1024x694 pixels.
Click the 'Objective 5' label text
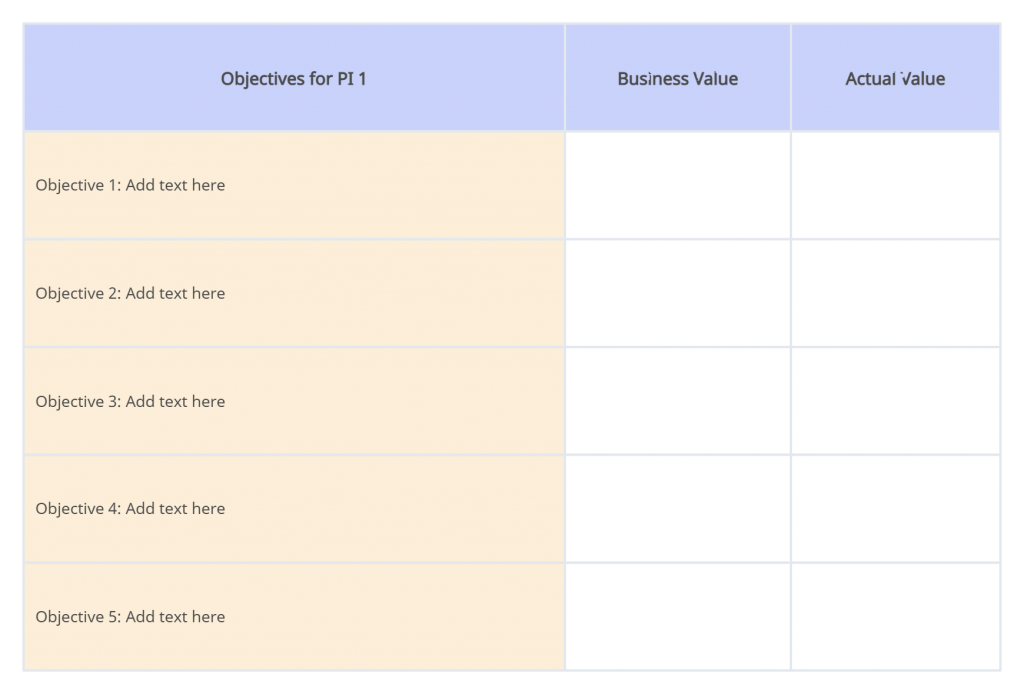click(78, 617)
